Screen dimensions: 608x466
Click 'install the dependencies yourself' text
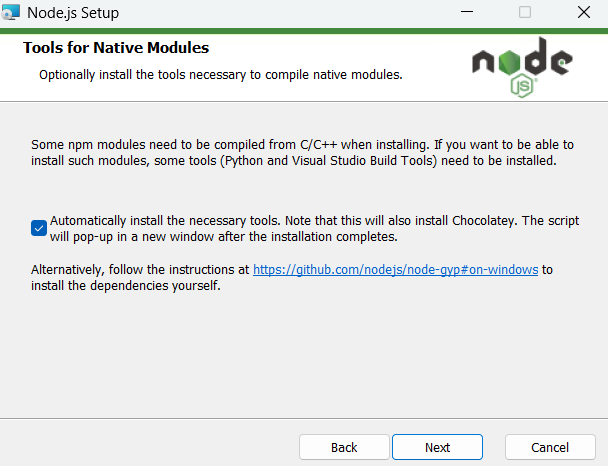point(126,286)
